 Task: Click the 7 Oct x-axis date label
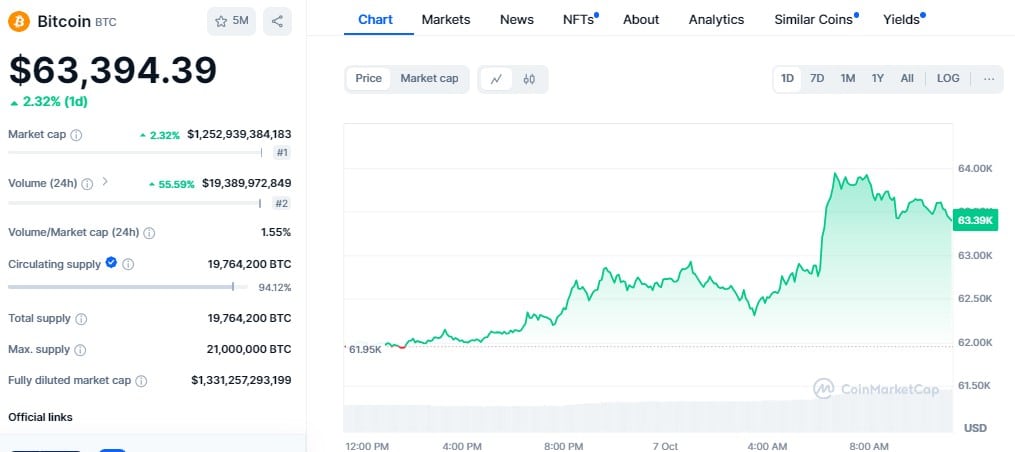point(665,446)
